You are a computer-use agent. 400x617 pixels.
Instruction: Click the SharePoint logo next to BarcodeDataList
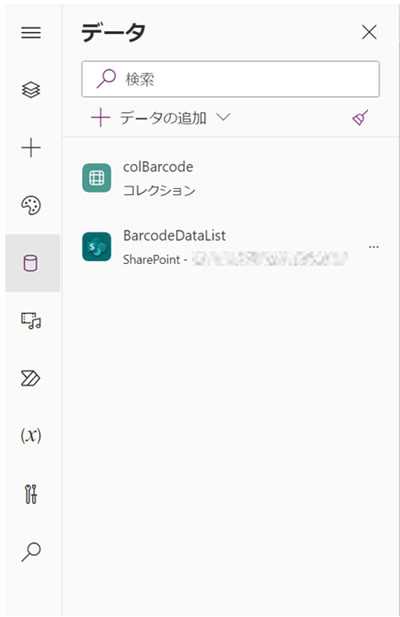coord(97,247)
